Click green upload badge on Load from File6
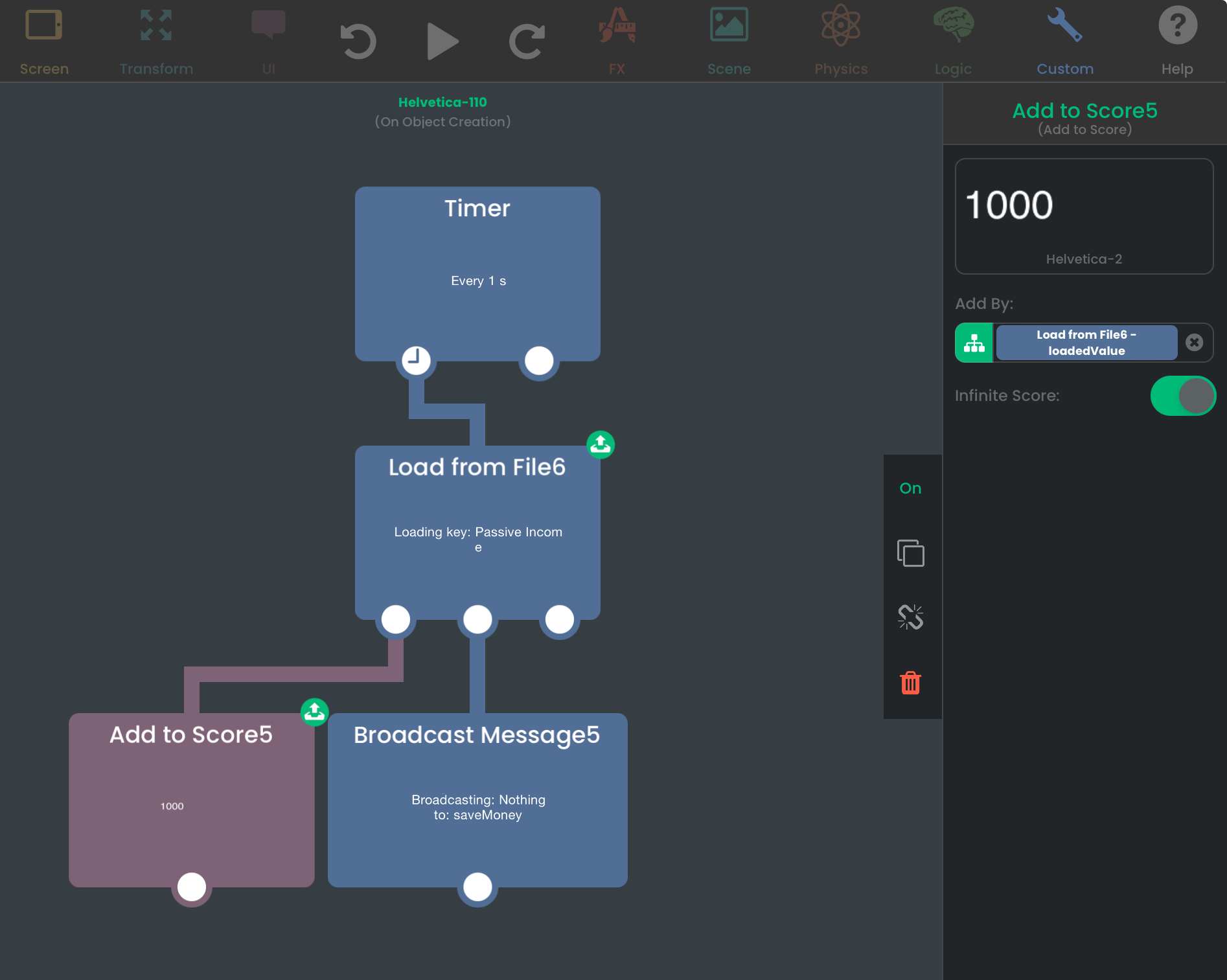 [601, 445]
